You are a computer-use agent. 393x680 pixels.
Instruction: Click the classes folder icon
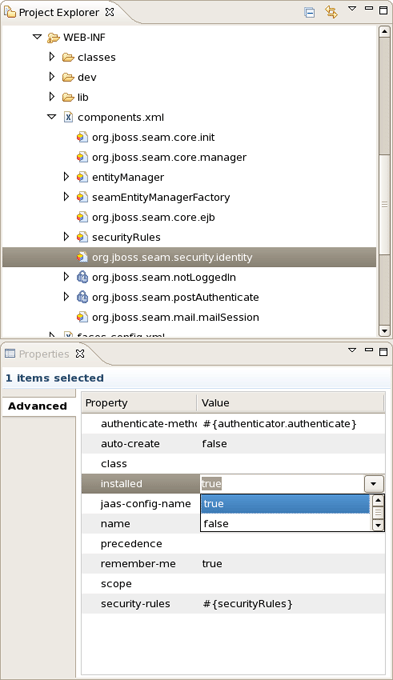pyautogui.click(x=68, y=57)
